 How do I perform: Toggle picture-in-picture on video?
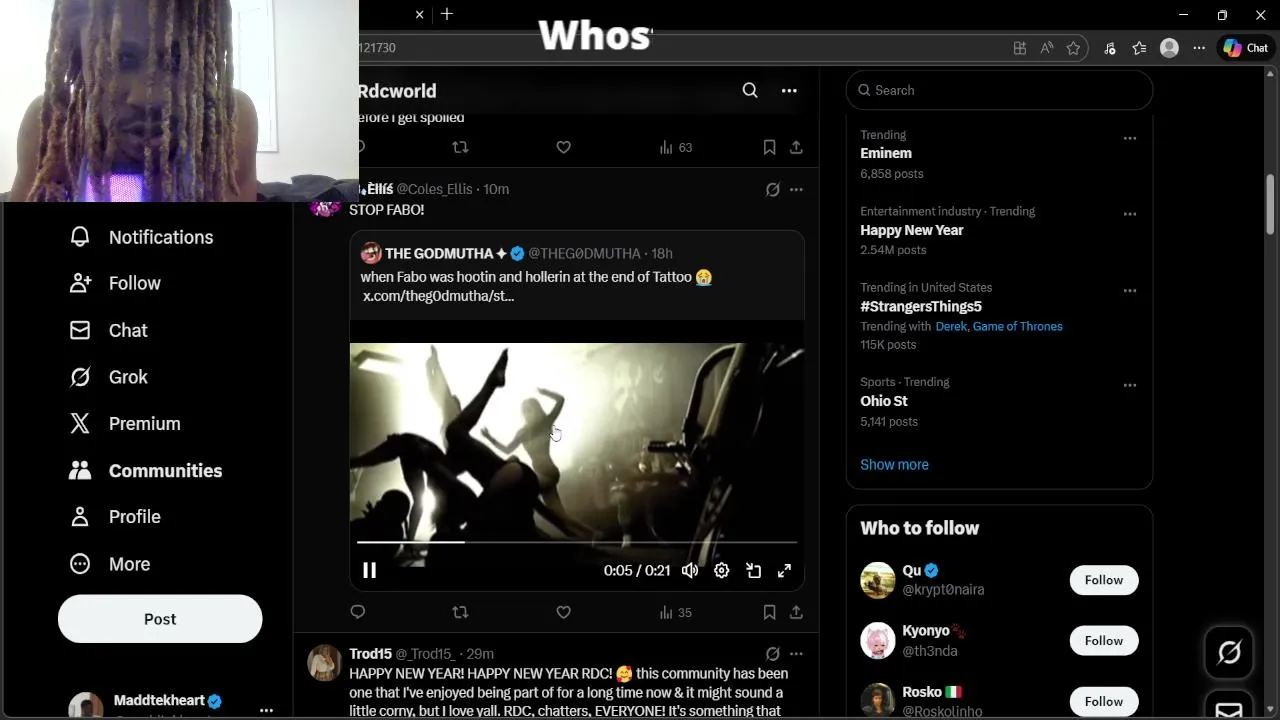754,570
